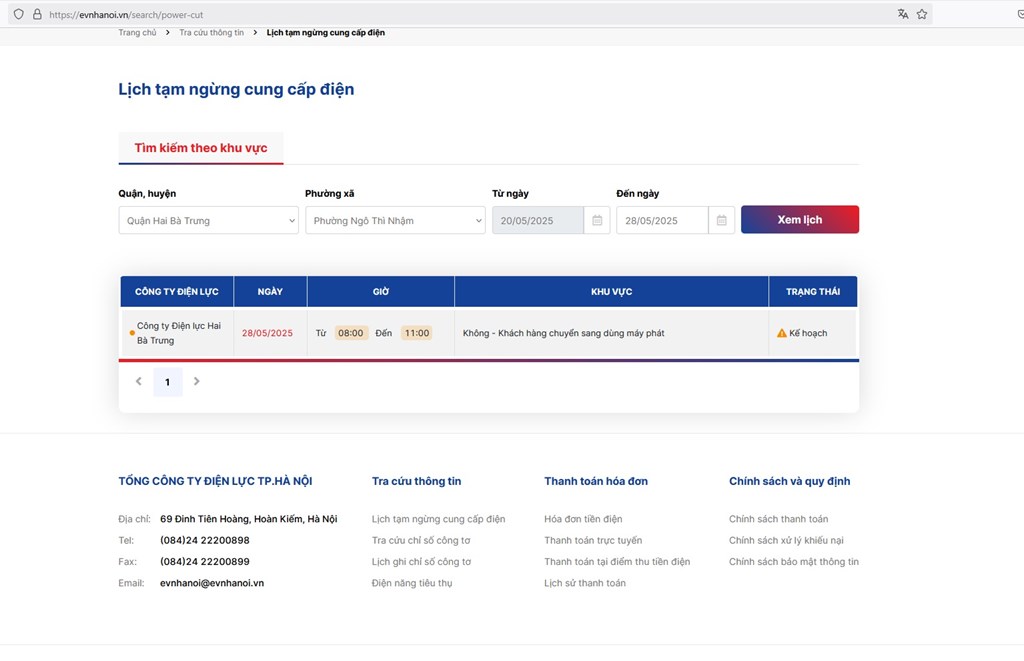The height and width of the screenshot is (661, 1024).
Task: Click the shield icon in address bar
Action: [18, 14]
